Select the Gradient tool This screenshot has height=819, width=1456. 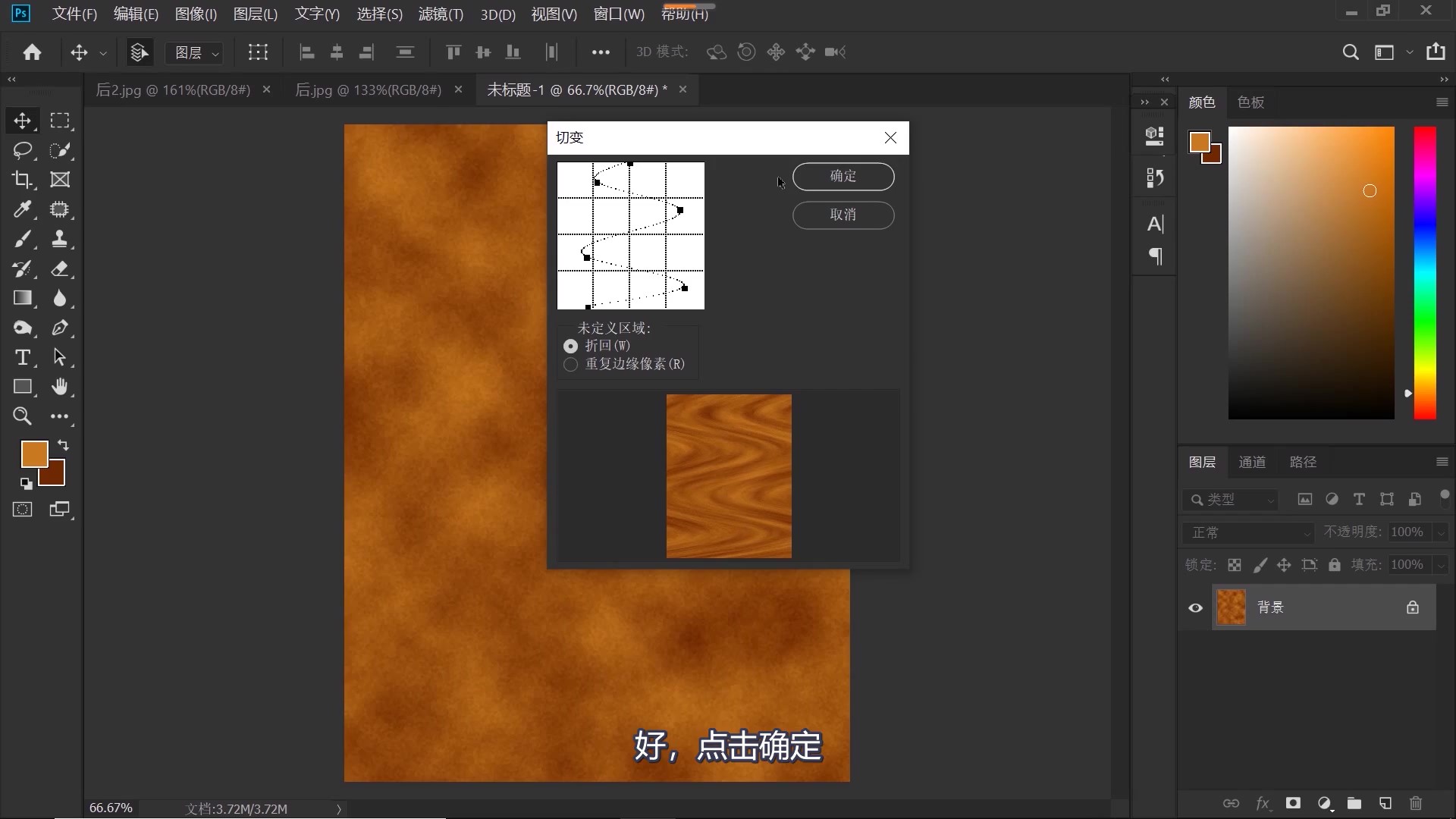[x=23, y=298]
